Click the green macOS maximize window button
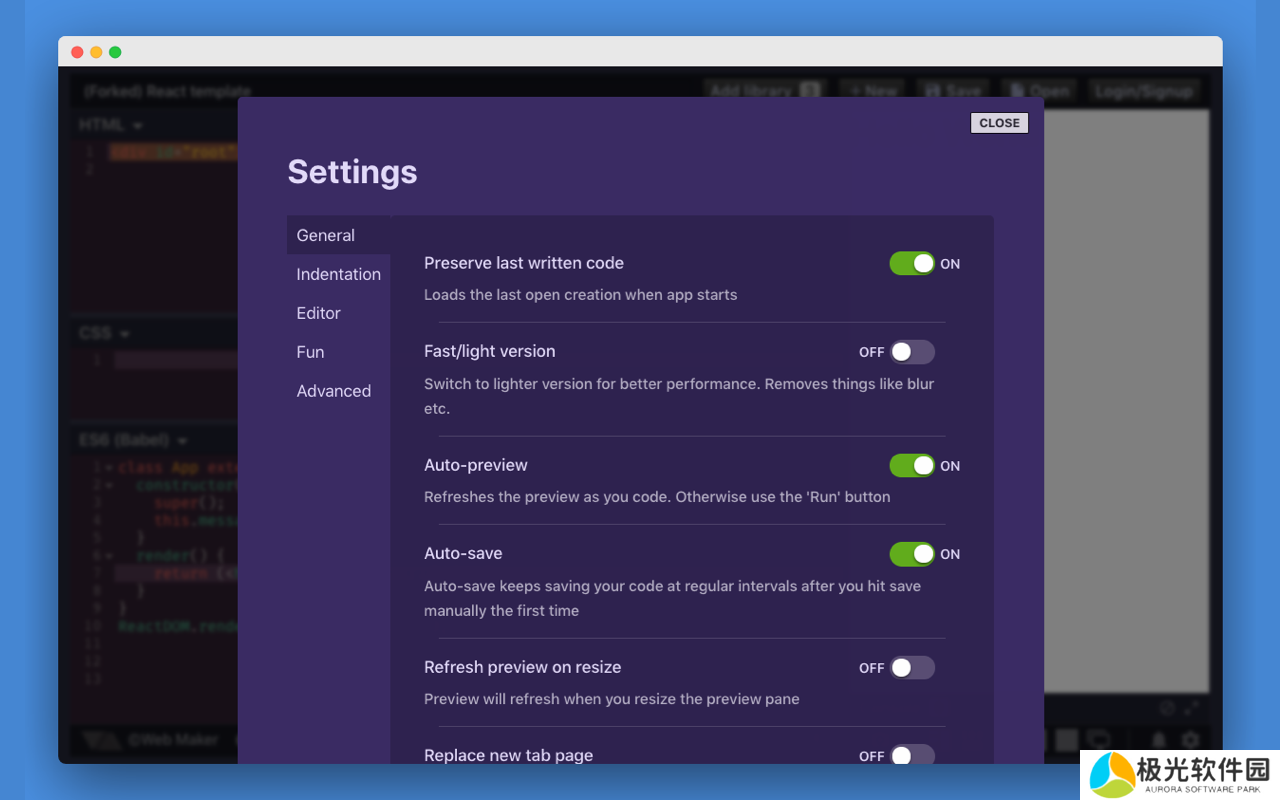Viewport: 1280px width, 800px height. [x=115, y=52]
